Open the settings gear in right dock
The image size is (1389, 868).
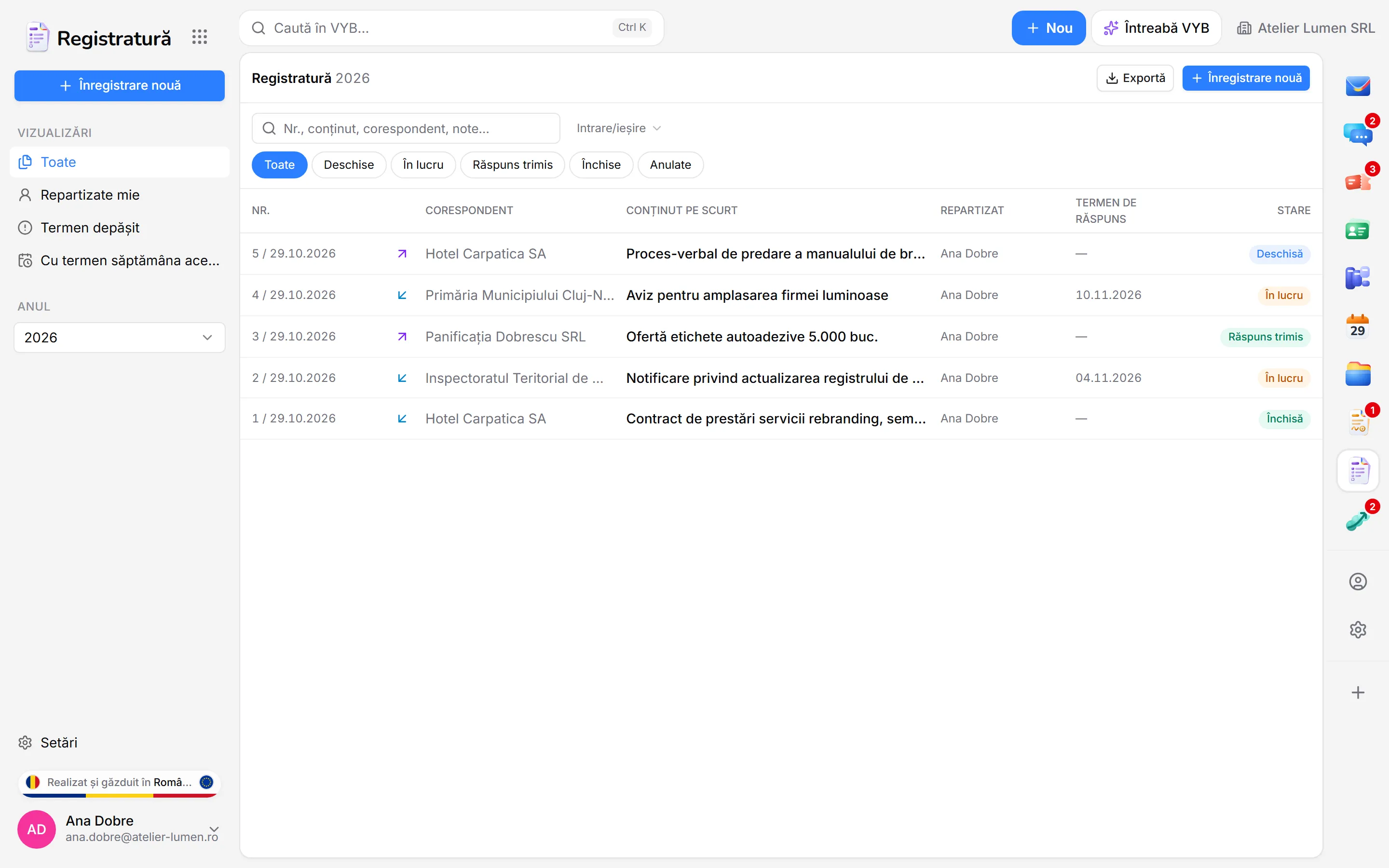click(1358, 630)
